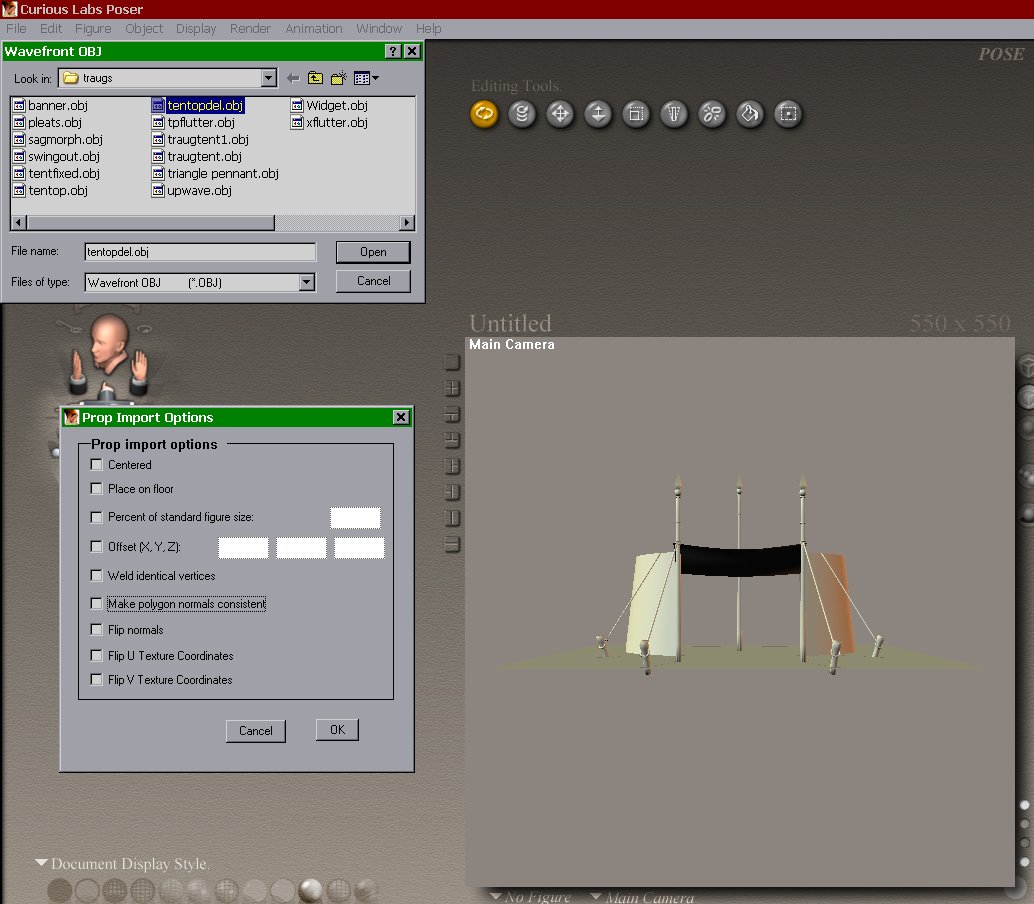1034x904 pixels.
Task: Select the file traugtent1.obj
Action: 200,140
